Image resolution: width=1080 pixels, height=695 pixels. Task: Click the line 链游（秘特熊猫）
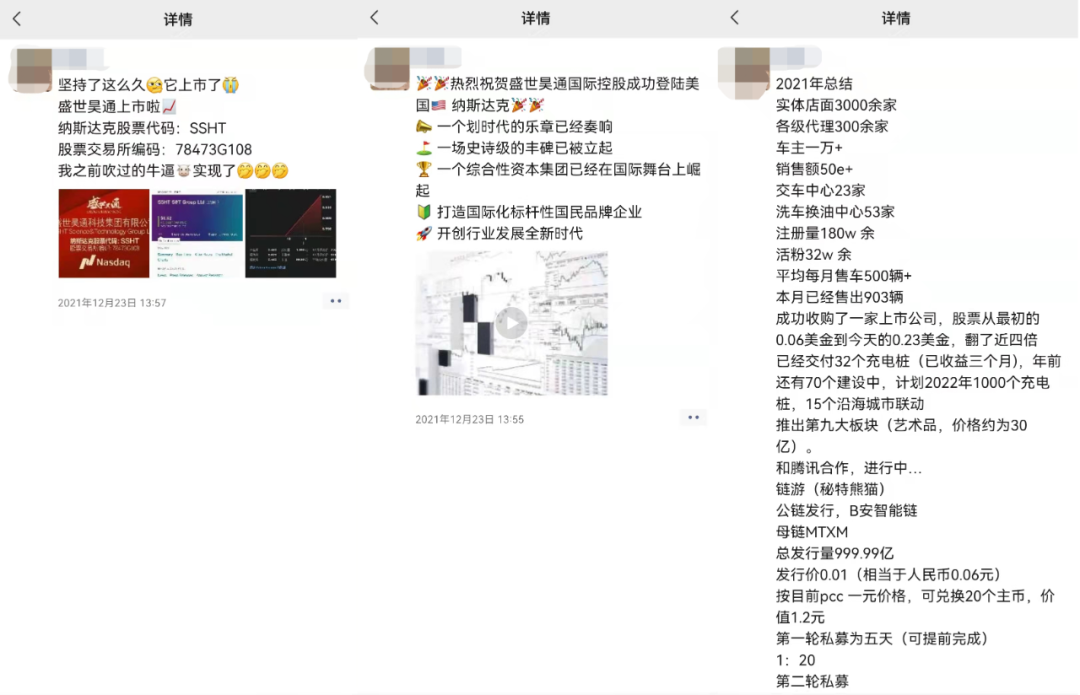point(831,490)
